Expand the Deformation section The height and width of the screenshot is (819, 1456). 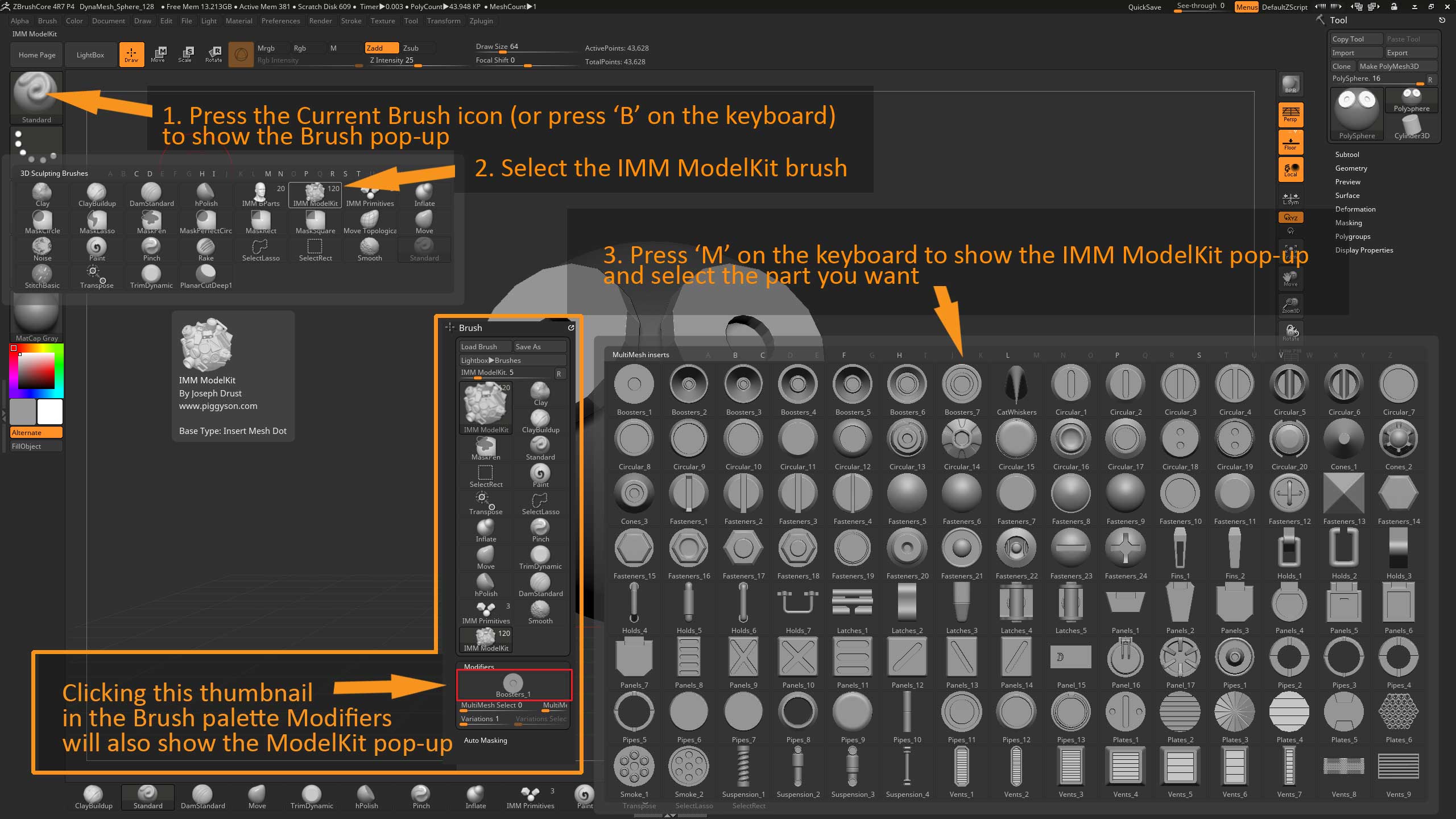coord(1355,209)
